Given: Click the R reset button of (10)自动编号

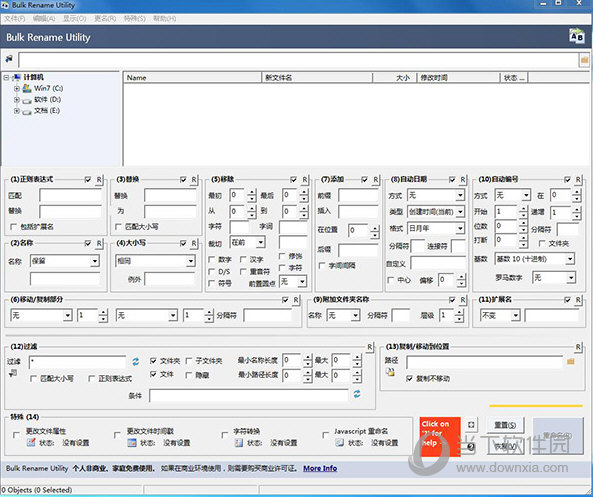Looking at the screenshot, I should (x=578, y=180).
